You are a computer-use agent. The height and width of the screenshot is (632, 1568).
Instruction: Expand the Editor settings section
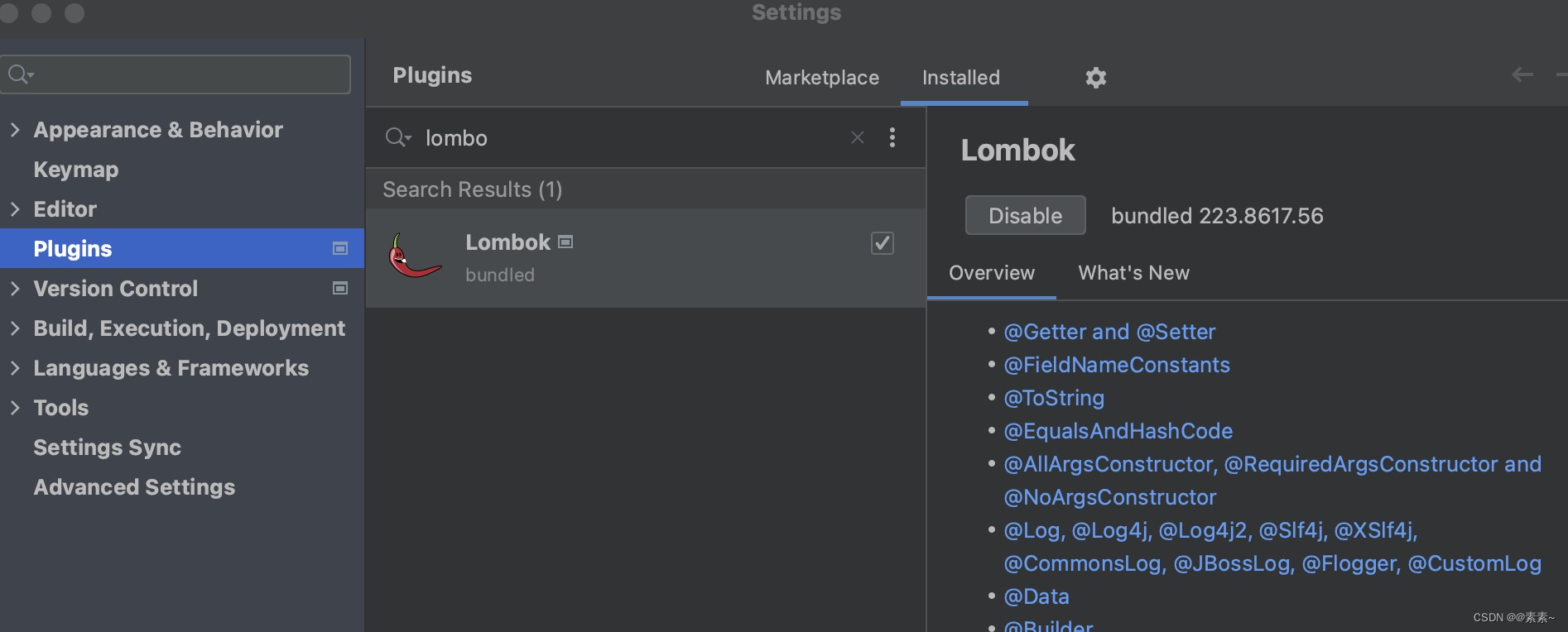(x=15, y=209)
